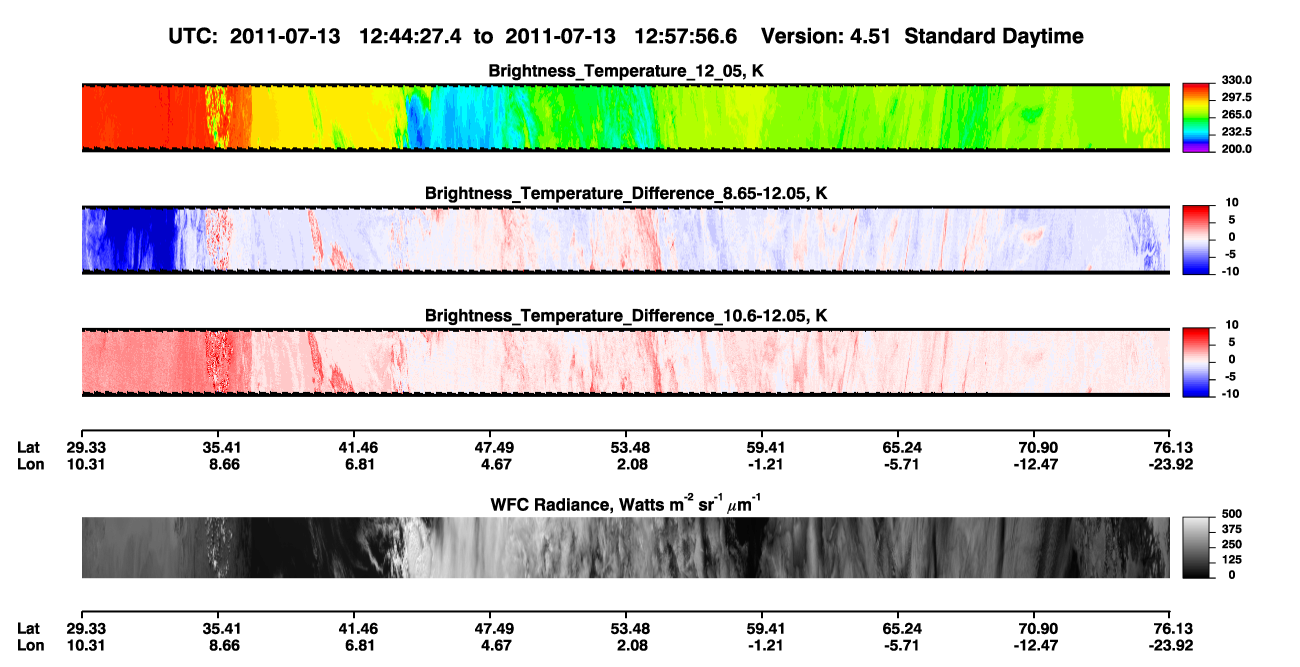Click 2.08 longitude value below WFC panel
Image resolution: width=1300 pixels, height=667 pixels.
point(631,646)
